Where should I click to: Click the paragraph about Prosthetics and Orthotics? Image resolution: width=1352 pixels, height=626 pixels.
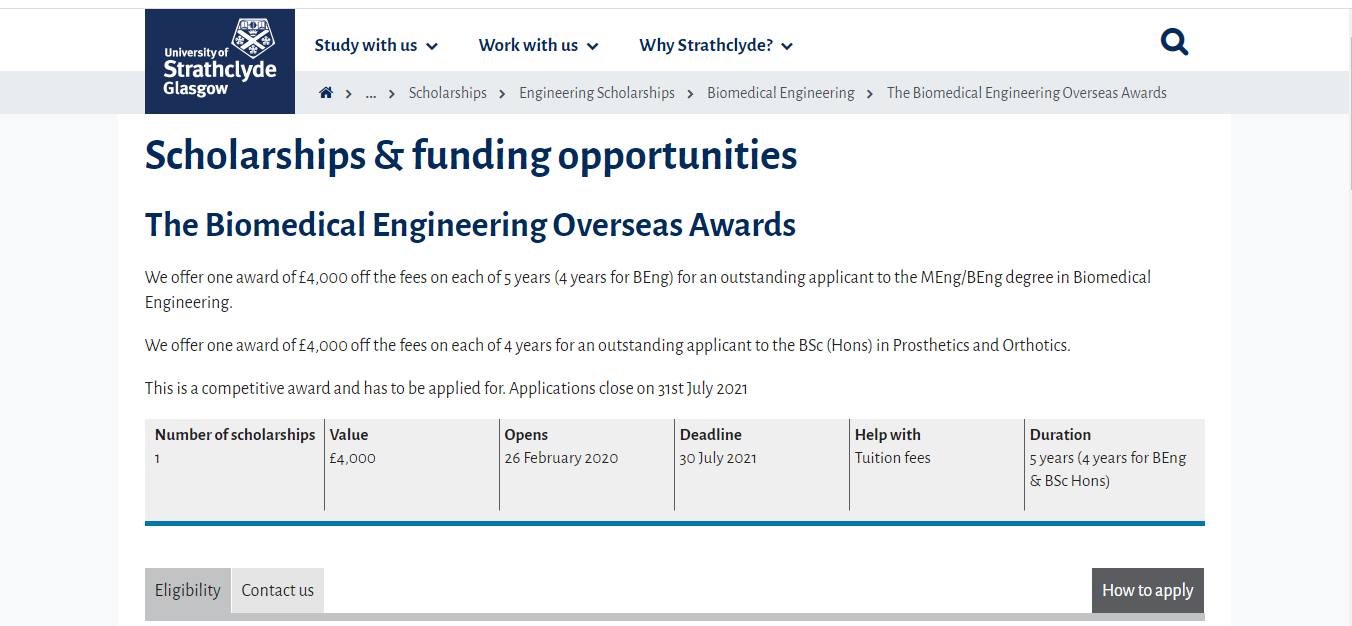[607, 346]
